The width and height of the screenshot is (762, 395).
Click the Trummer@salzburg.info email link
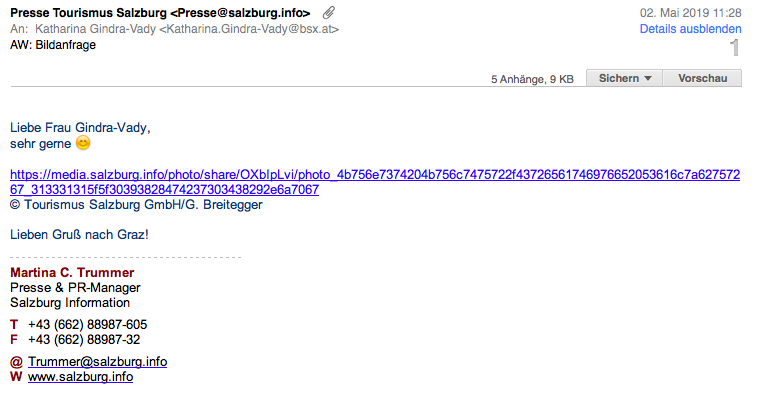click(97, 361)
